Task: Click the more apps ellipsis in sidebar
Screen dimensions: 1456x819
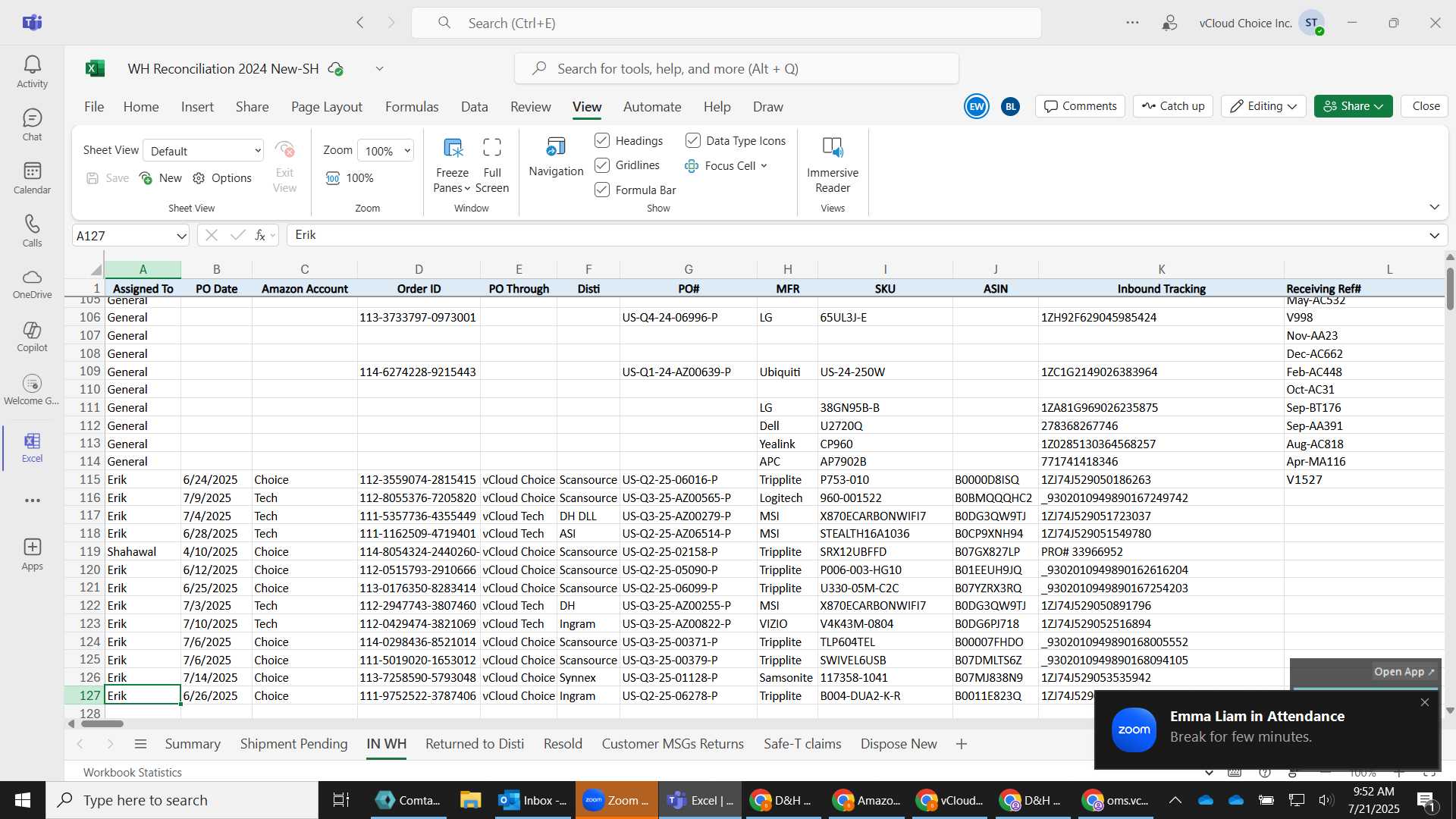Action: tap(32, 500)
